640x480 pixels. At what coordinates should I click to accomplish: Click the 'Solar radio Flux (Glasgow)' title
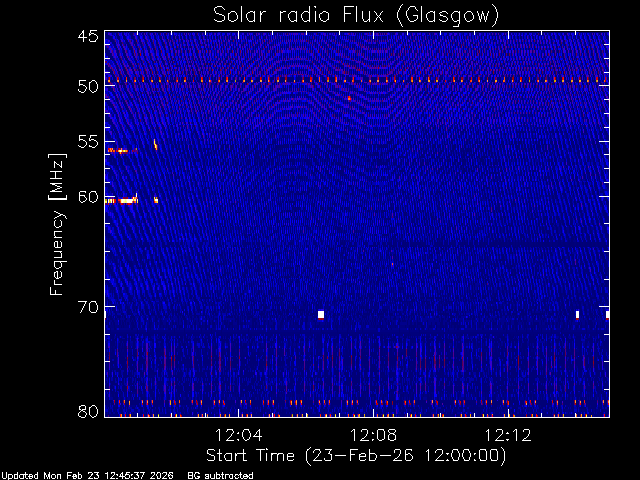(356, 15)
